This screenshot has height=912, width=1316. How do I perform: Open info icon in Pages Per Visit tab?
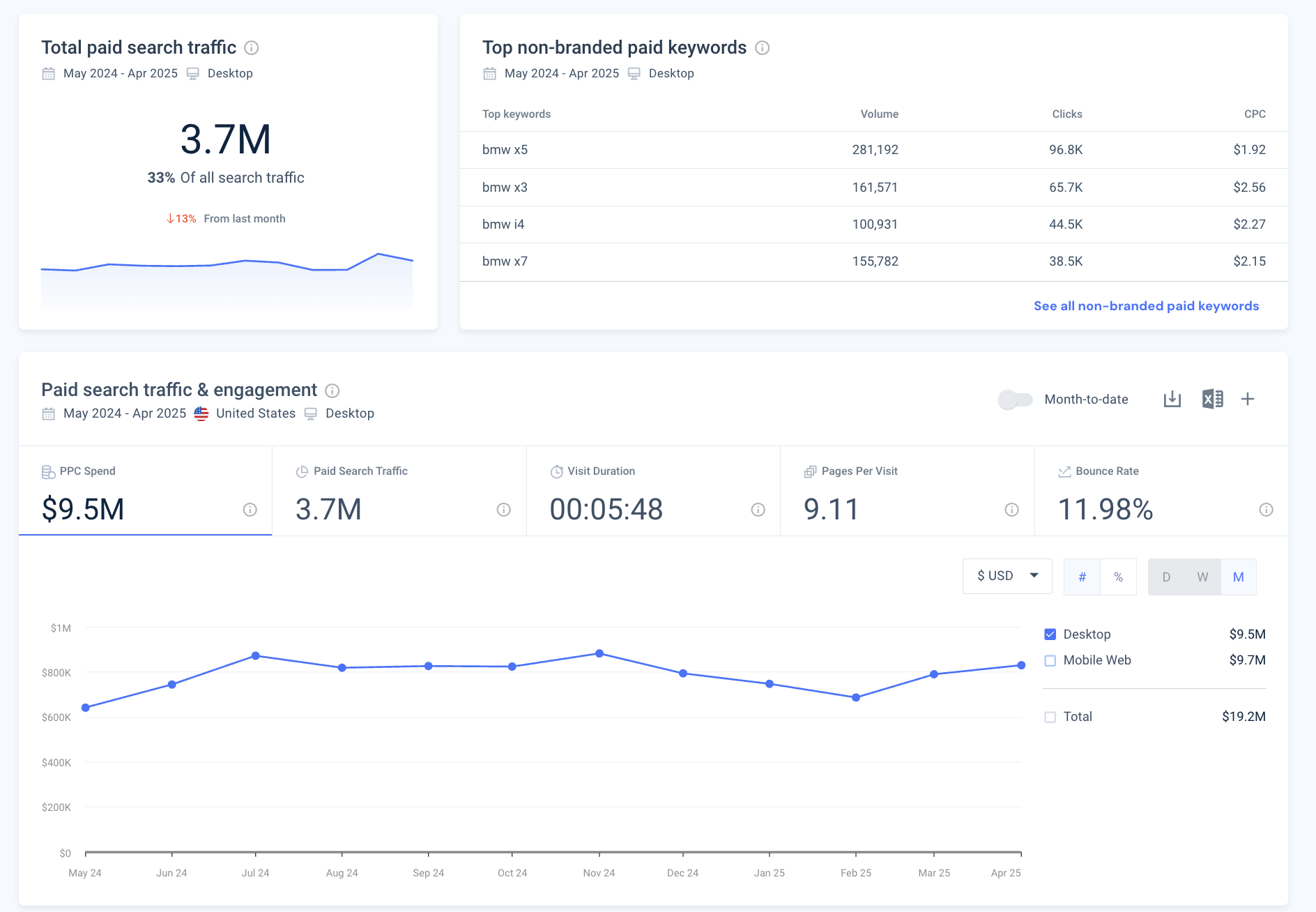(x=1011, y=510)
